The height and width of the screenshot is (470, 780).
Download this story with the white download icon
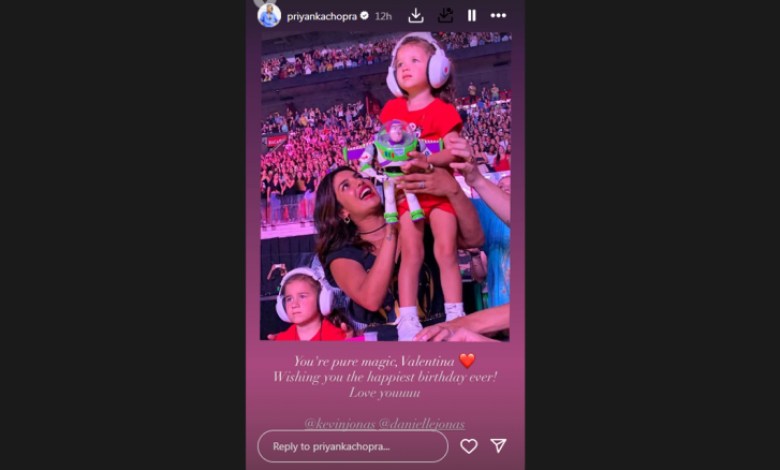point(416,16)
